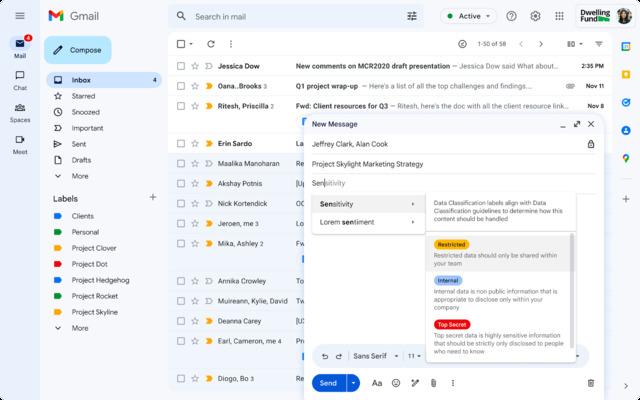Refresh the inbox message list
Viewport: 640px width, 400px height.
click(211, 44)
